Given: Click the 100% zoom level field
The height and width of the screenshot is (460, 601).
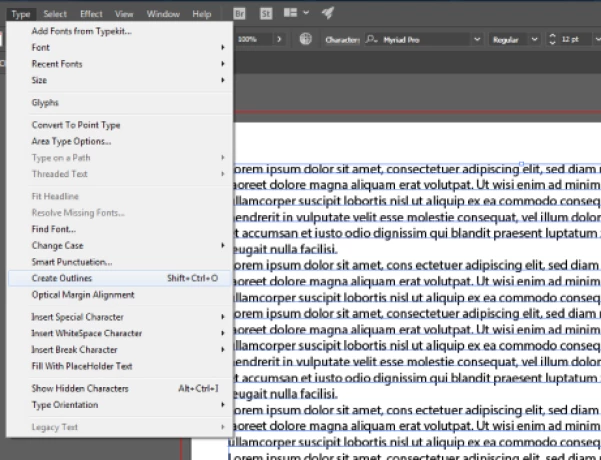Looking at the screenshot, I should click(x=248, y=39).
